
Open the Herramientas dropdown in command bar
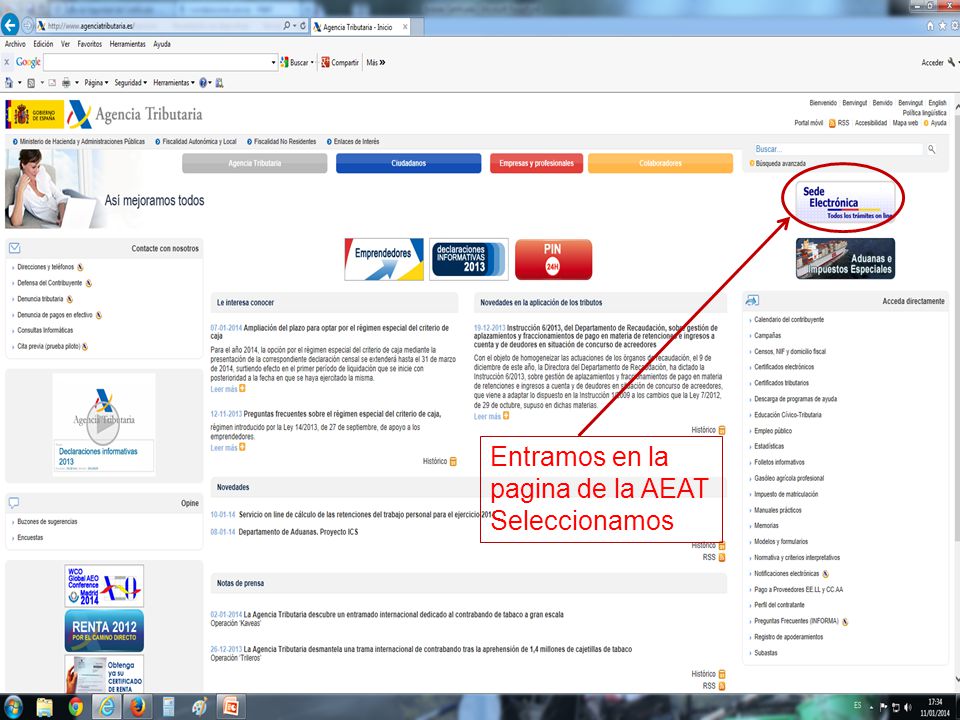click(174, 83)
